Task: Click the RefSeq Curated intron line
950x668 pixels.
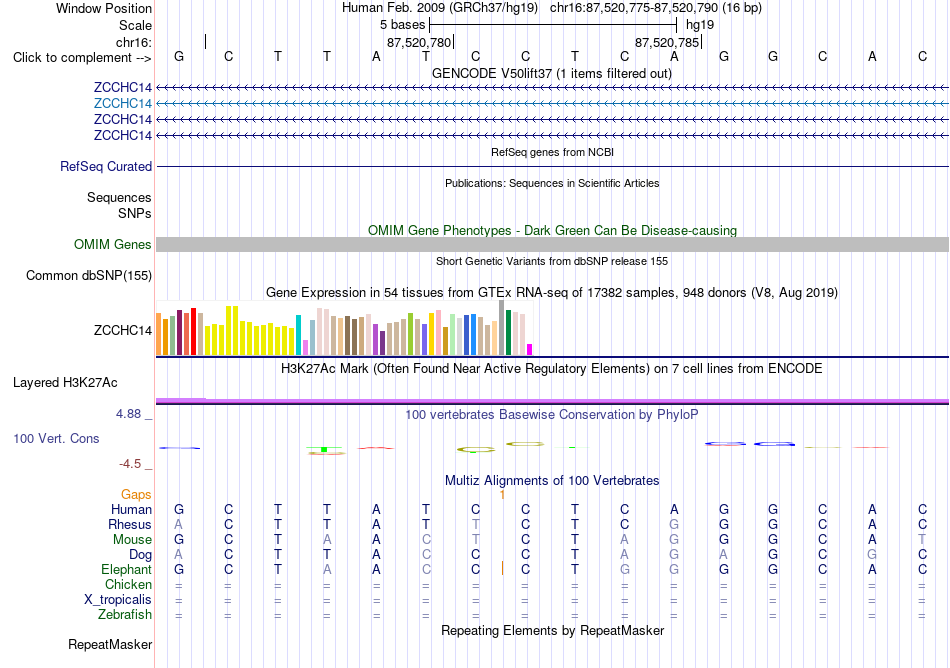Action: click(552, 166)
